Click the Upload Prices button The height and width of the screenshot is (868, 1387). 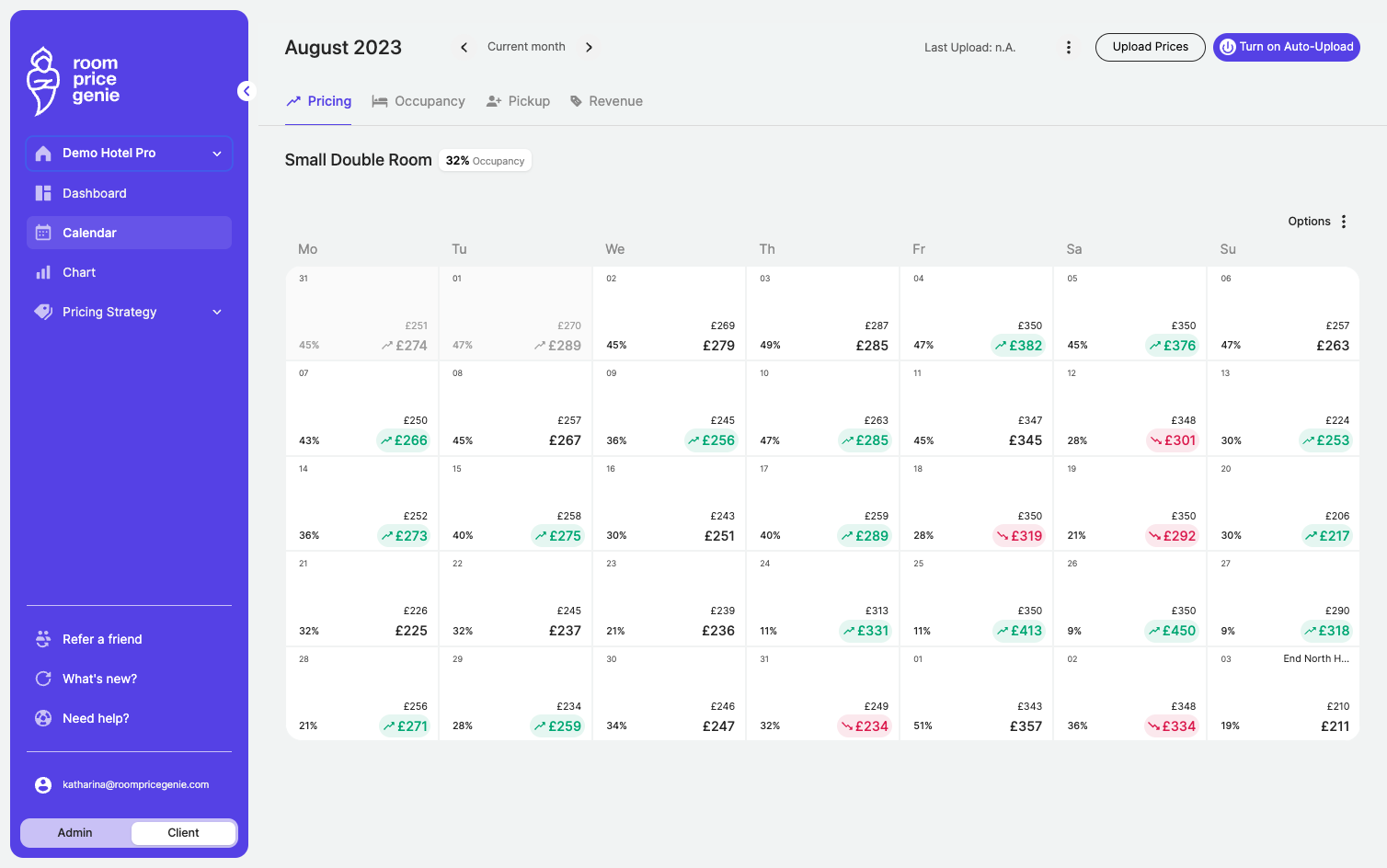(x=1151, y=47)
